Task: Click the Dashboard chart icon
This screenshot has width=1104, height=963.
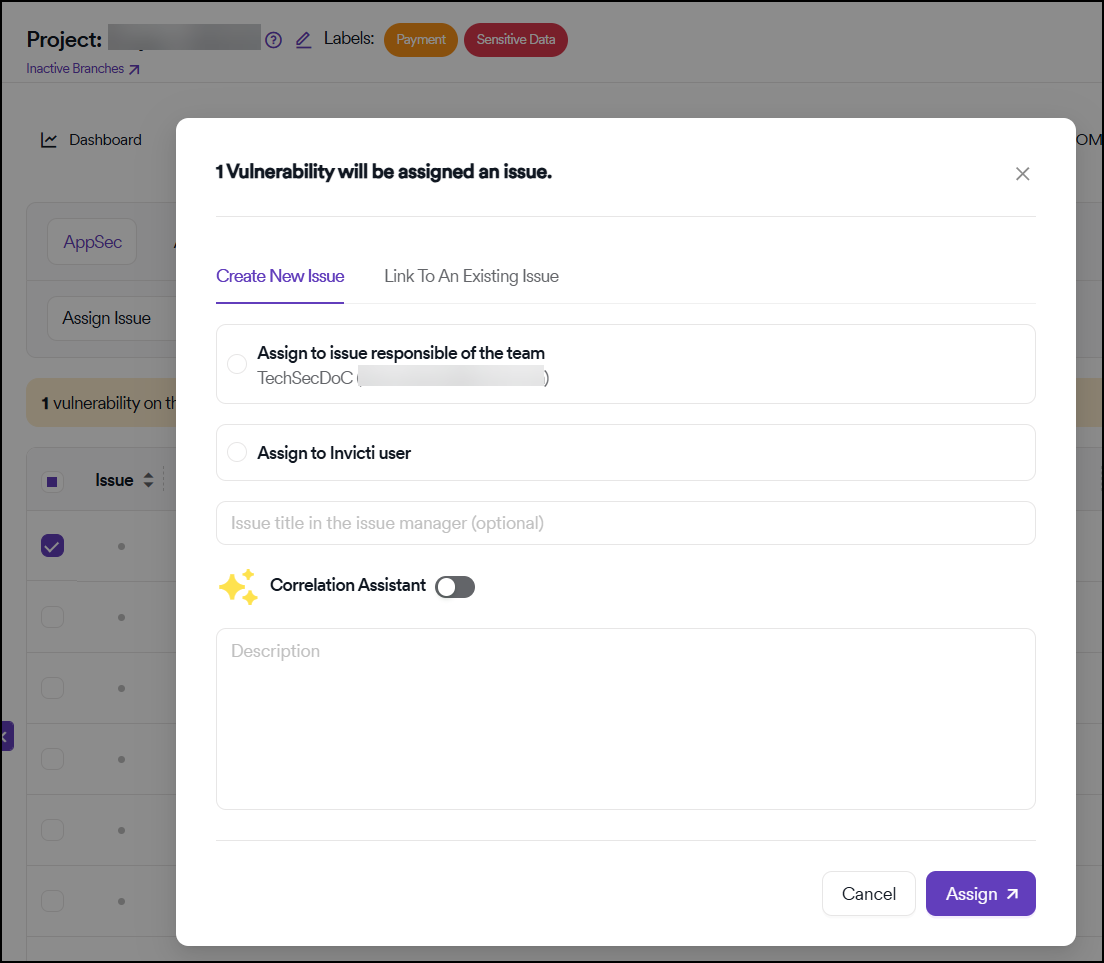Action: pyautogui.click(x=49, y=140)
